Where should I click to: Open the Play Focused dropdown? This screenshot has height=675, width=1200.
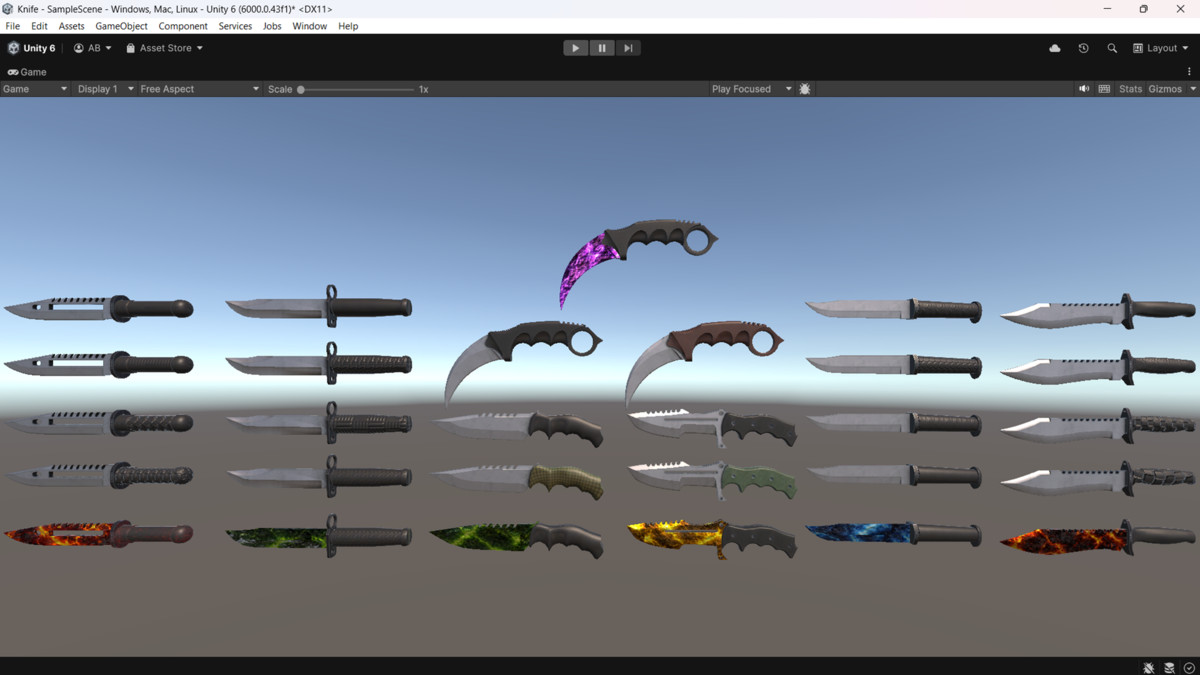click(x=751, y=88)
